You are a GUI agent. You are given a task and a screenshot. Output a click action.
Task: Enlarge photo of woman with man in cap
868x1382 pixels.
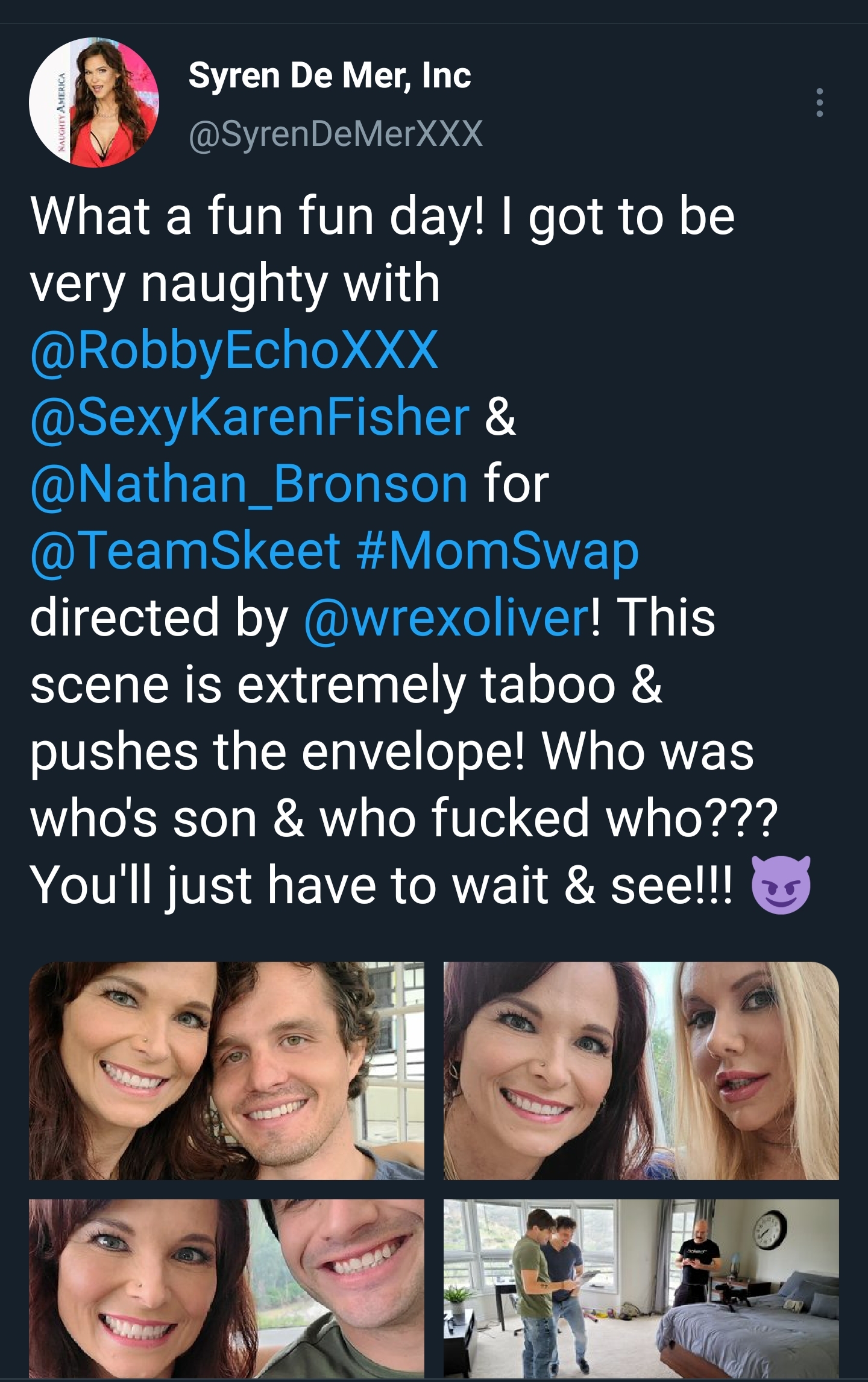227,1288
